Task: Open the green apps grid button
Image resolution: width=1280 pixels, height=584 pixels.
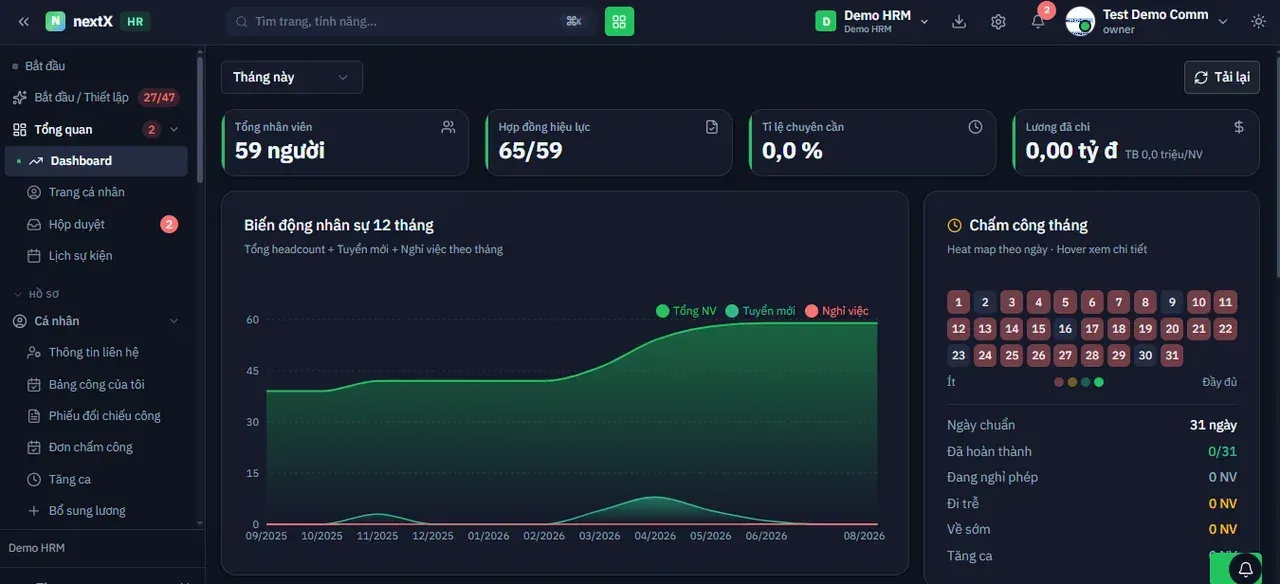Action: (x=619, y=21)
